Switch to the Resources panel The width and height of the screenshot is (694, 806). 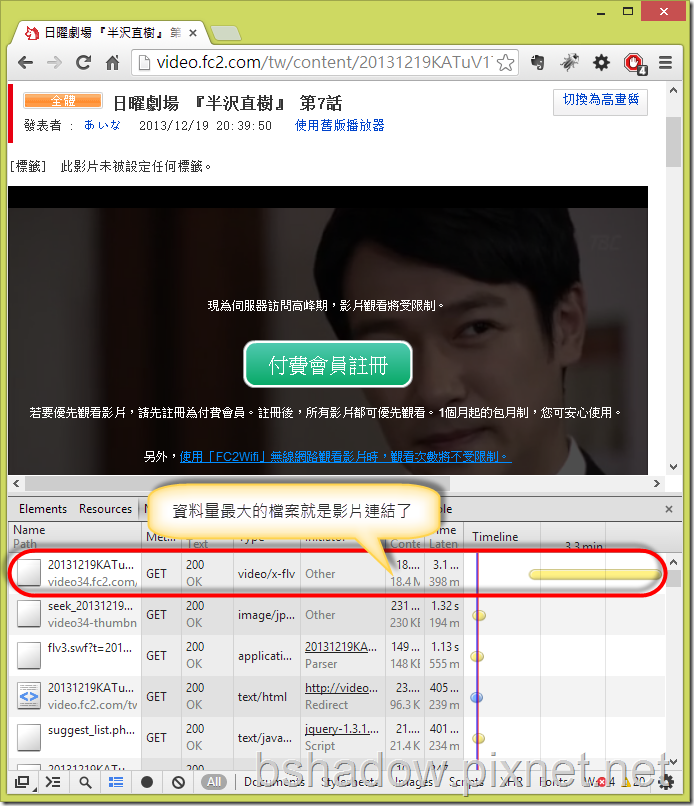(x=105, y=509)
